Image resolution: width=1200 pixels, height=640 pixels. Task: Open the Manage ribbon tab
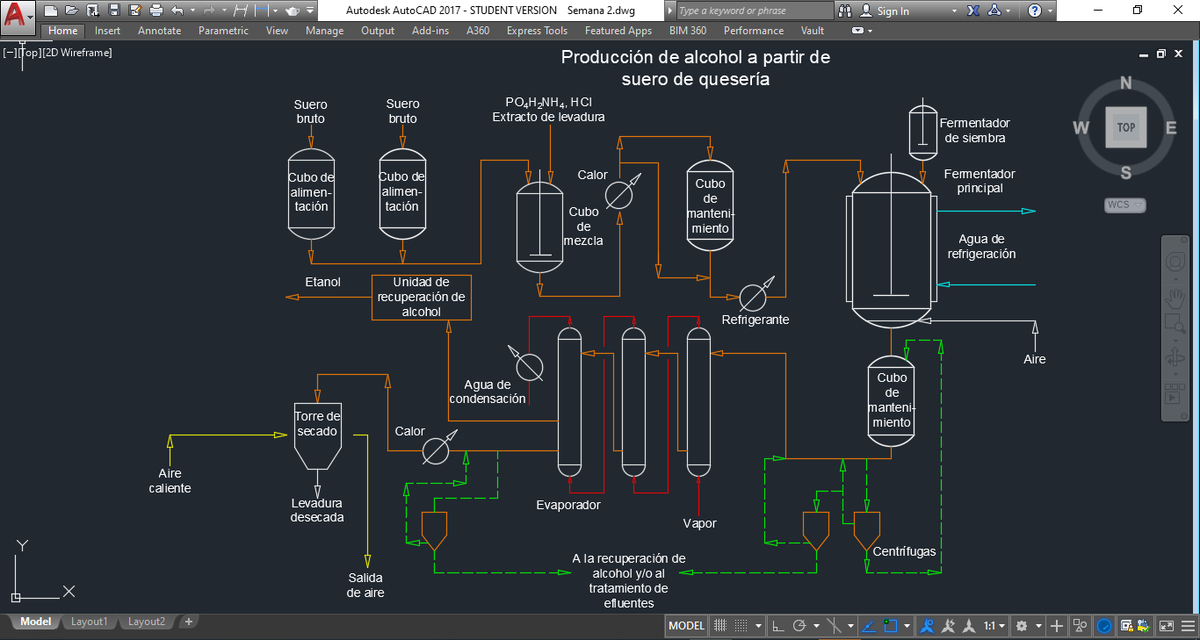[324, 31]
